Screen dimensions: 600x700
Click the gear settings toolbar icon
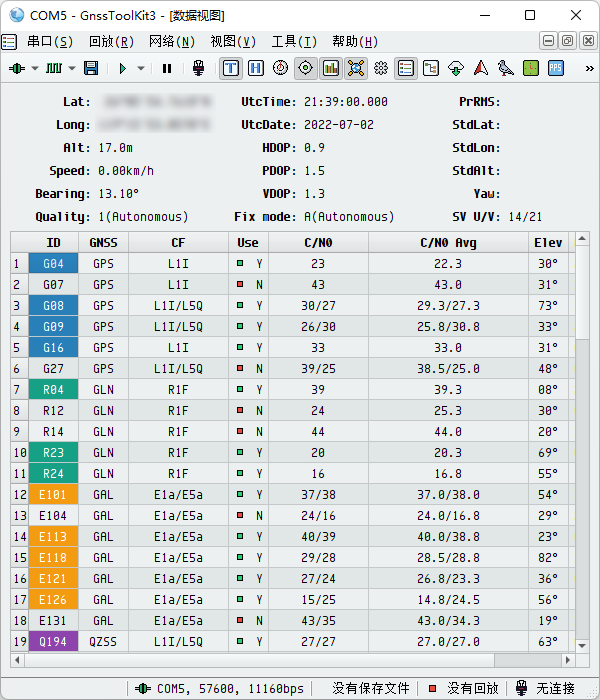point(381,68)
